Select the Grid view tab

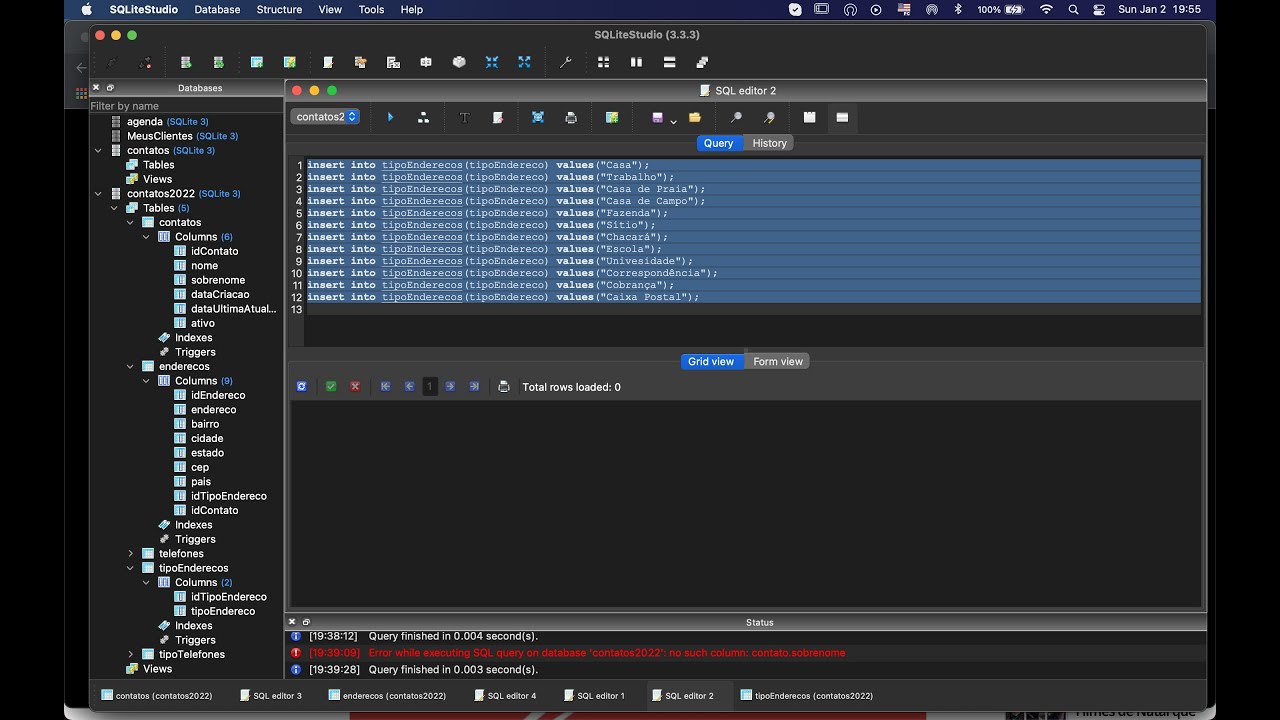point(711,362)
